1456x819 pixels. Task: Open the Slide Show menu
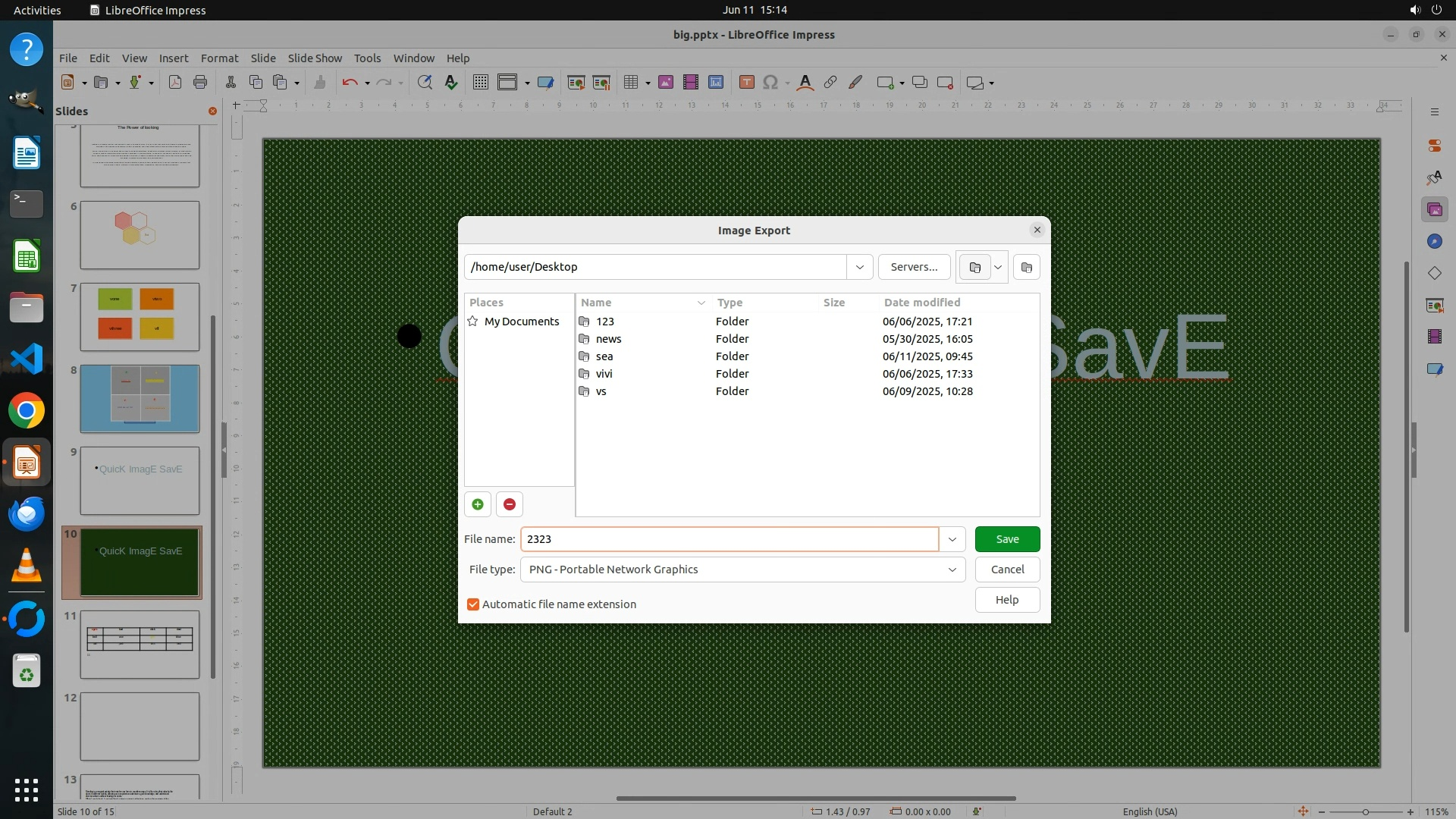point(314,58)
